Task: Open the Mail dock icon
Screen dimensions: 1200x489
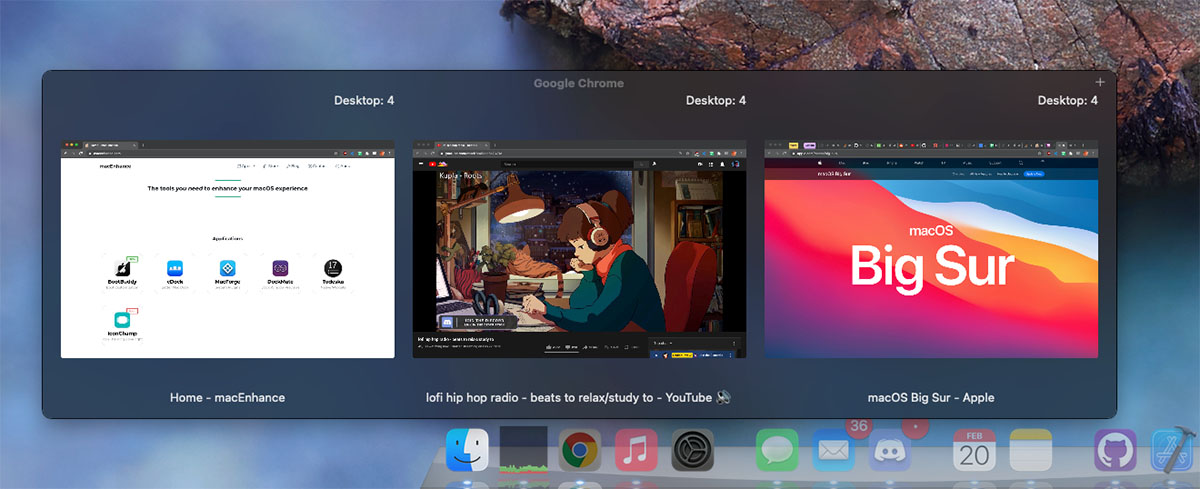Action: pos(833,450)
